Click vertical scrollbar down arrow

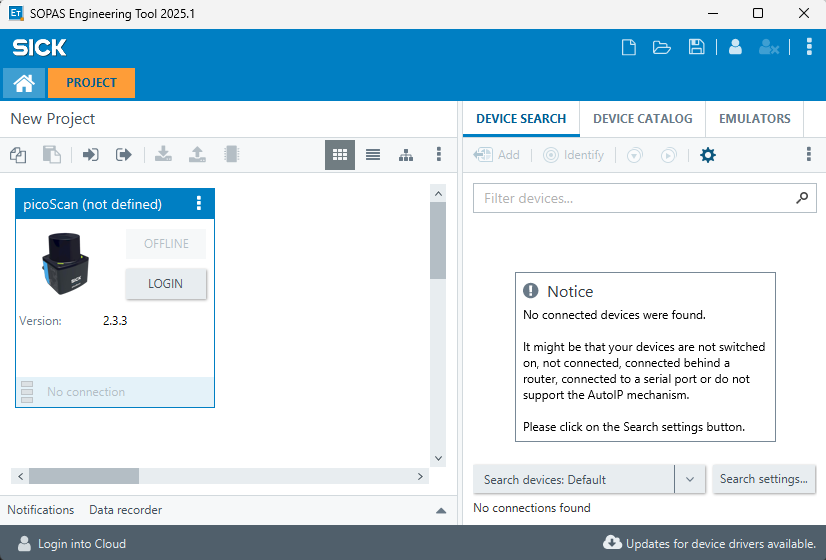pos(438,458)
